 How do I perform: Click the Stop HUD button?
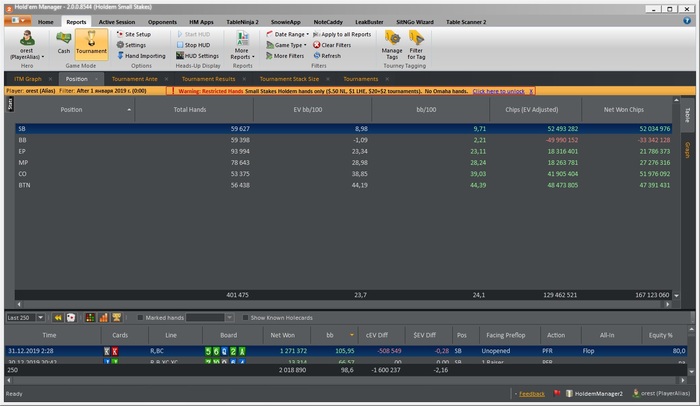coord(193,45)
